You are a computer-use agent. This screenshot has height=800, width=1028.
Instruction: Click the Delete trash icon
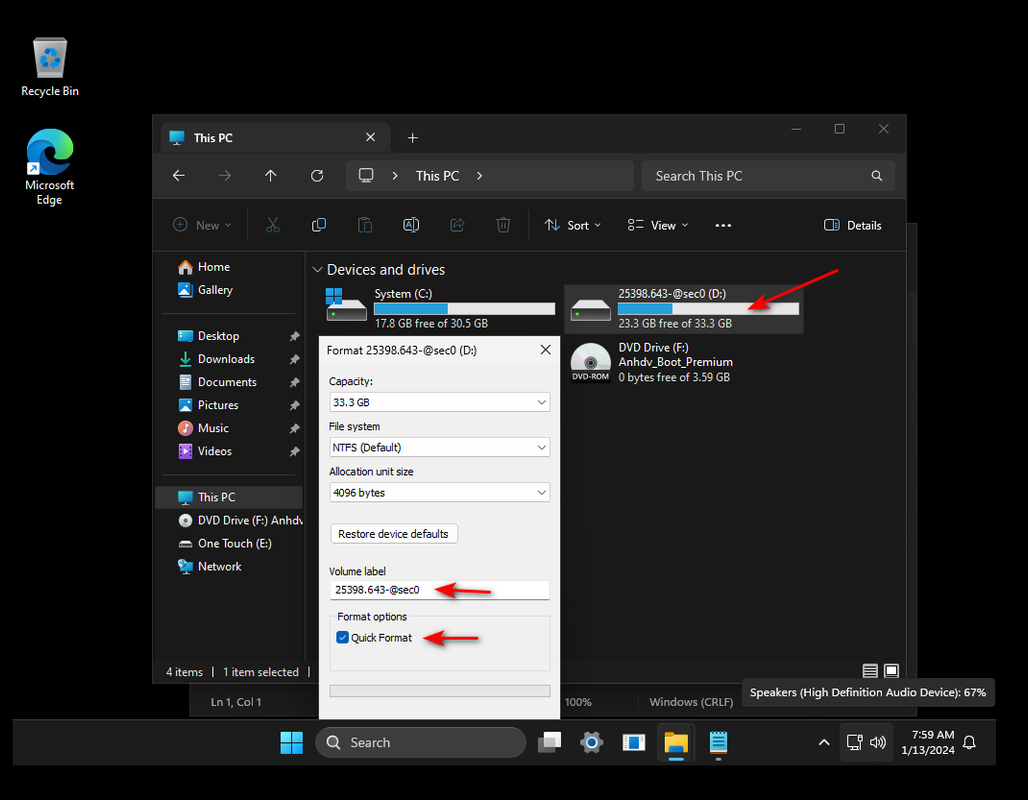click(503, 225)
